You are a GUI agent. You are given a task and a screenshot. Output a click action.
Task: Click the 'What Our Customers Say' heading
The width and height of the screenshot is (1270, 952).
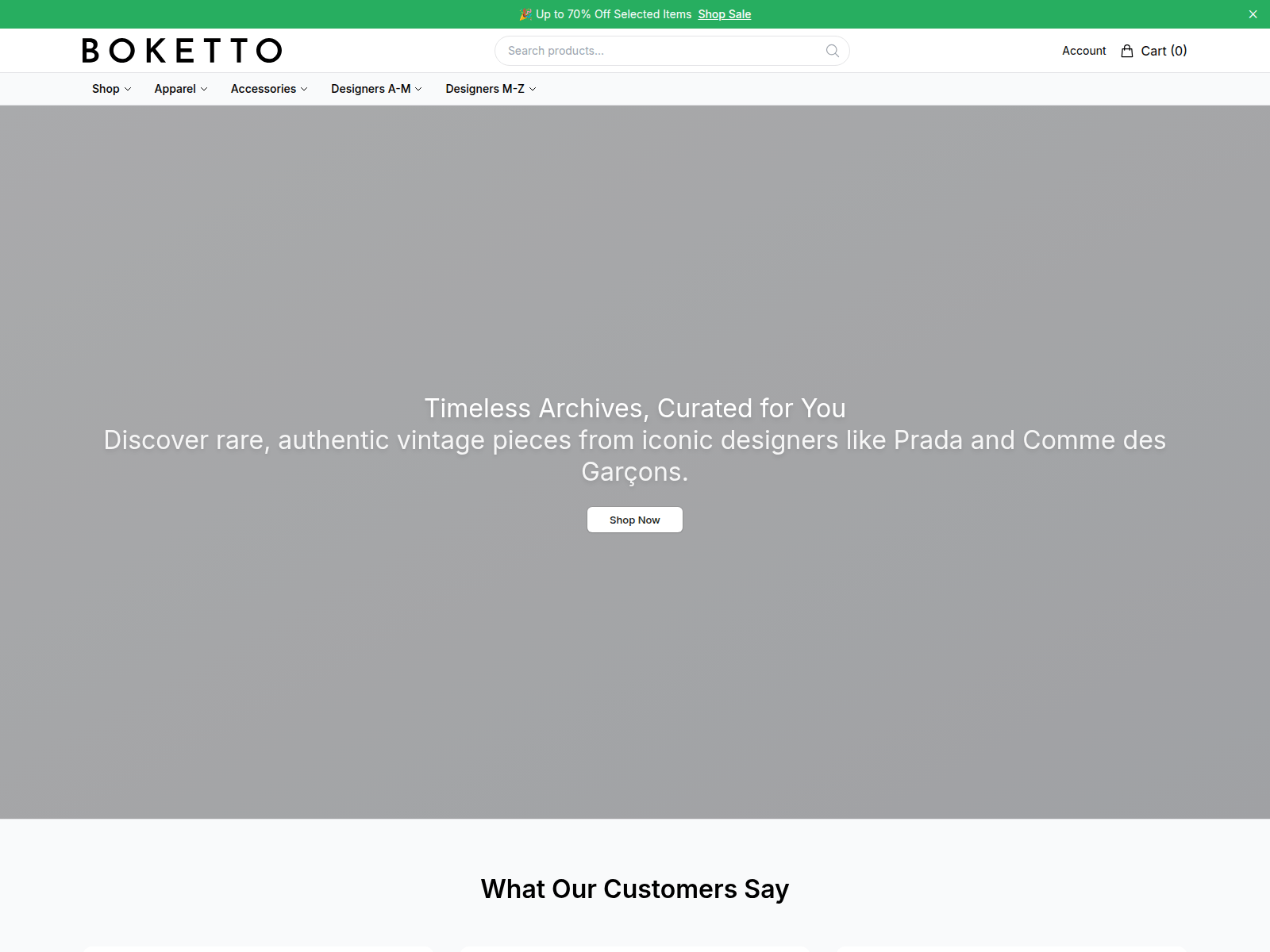pos(635,889)
